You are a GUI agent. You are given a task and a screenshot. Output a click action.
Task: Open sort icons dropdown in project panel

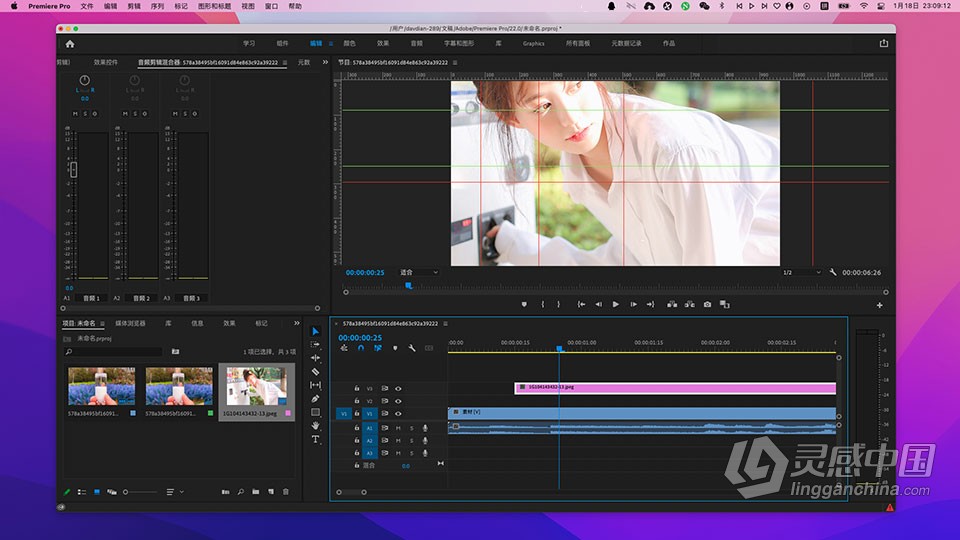coord(174,492)
